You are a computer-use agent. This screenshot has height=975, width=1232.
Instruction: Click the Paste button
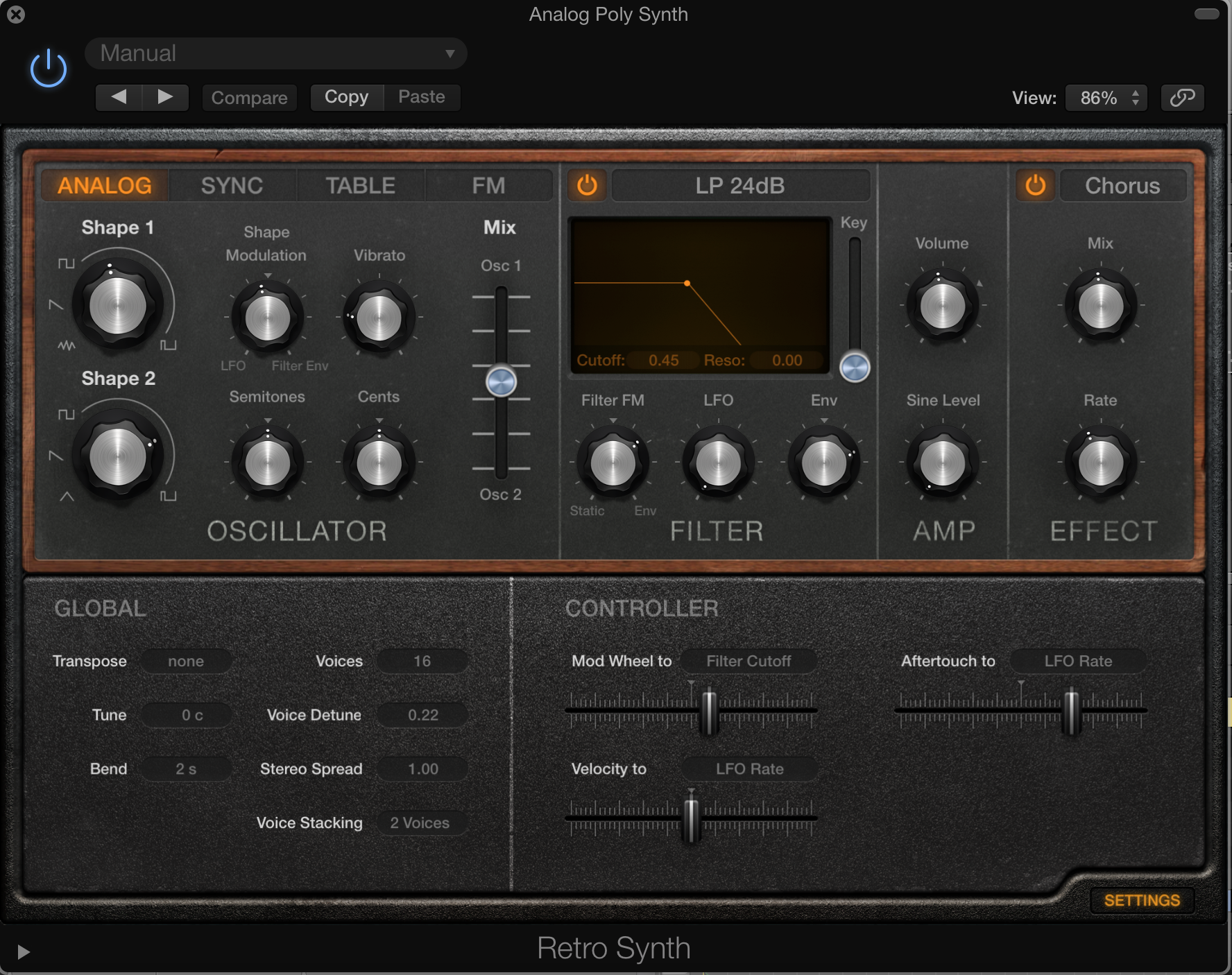[422, 97]
